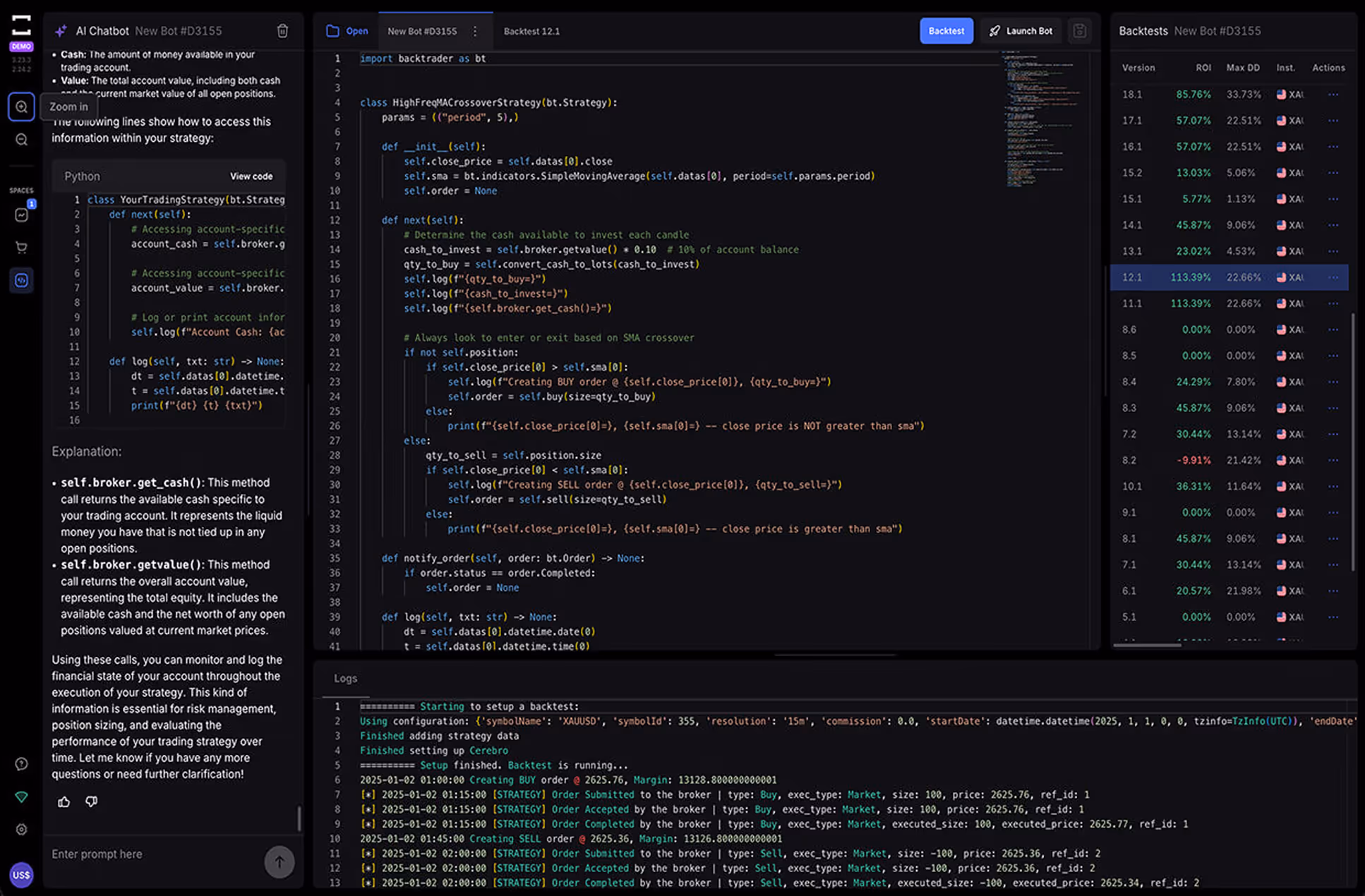Open the shopping cart marketplace icon

point(21,248)
